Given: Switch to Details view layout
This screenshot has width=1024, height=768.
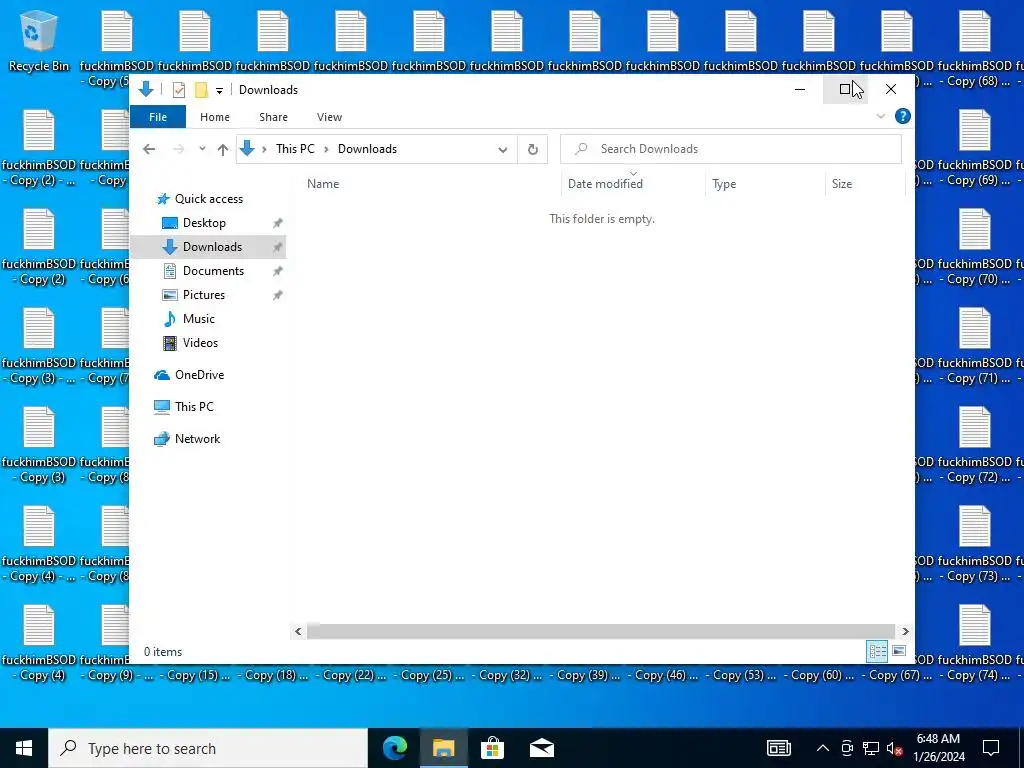Looking at the screenshot, I should click(x=877, y=651).
